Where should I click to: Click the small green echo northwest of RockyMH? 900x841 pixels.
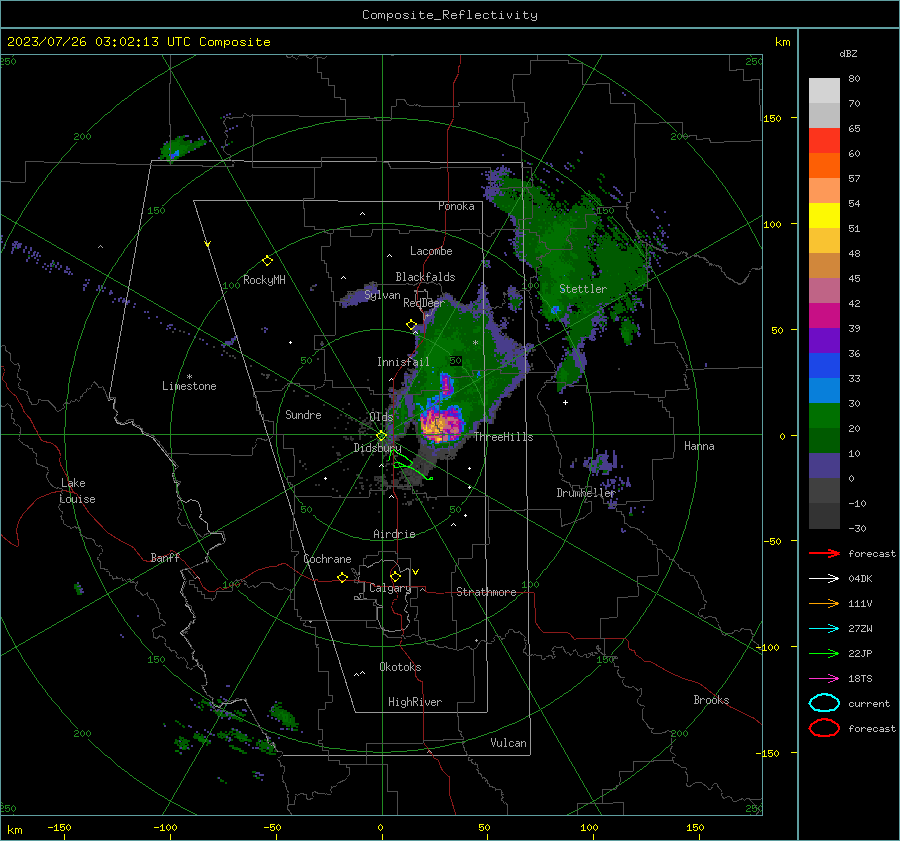point(183,148)
